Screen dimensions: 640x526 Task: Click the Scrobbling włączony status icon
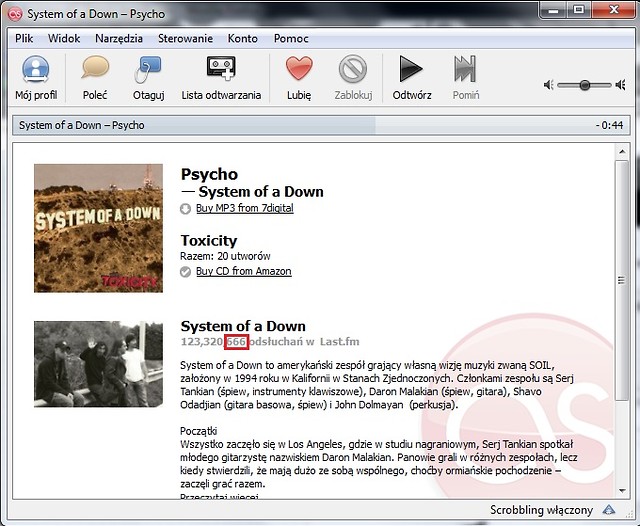point(609,510)
